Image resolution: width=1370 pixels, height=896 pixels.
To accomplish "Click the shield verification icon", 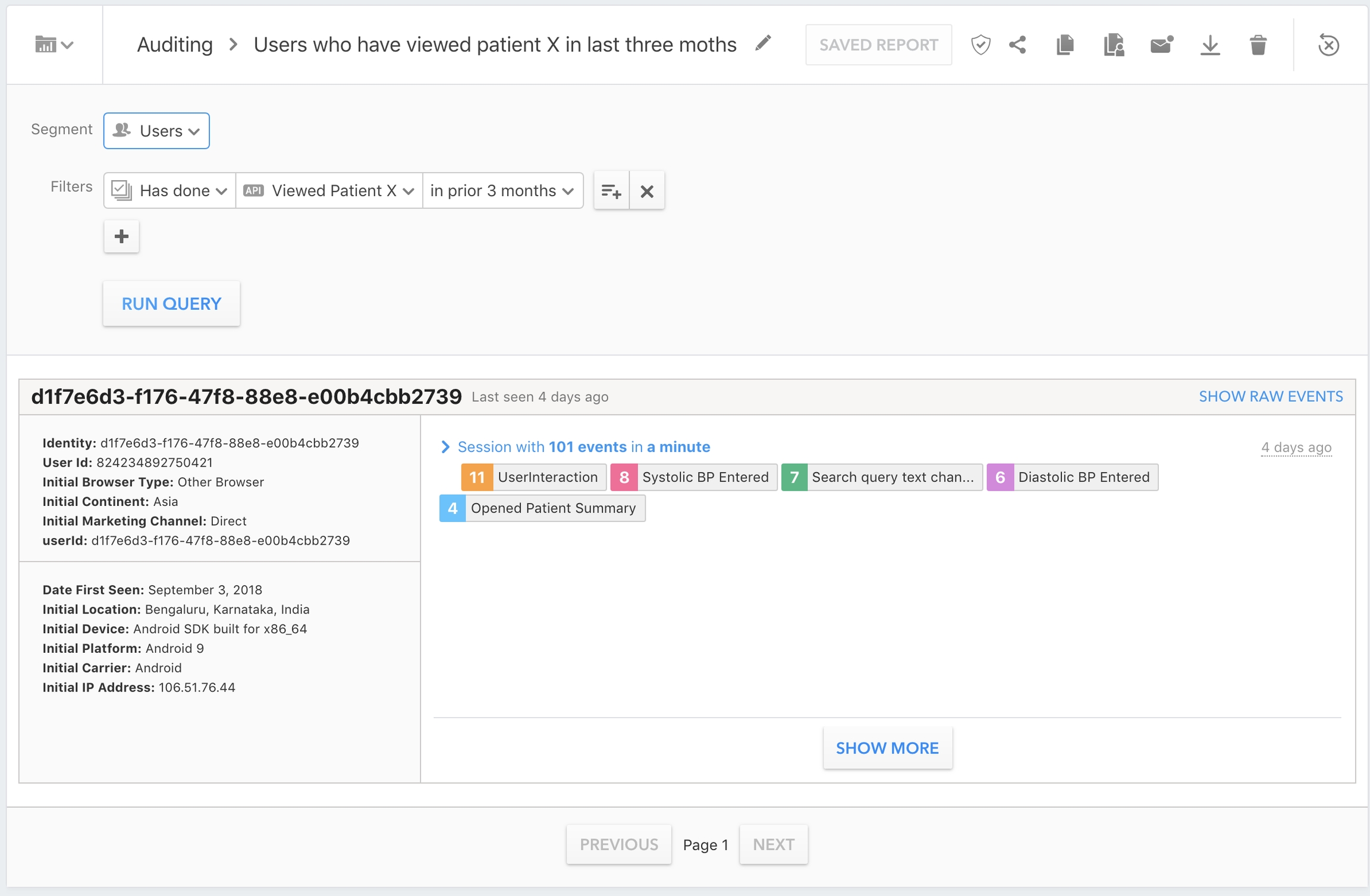I will (980, 45).
